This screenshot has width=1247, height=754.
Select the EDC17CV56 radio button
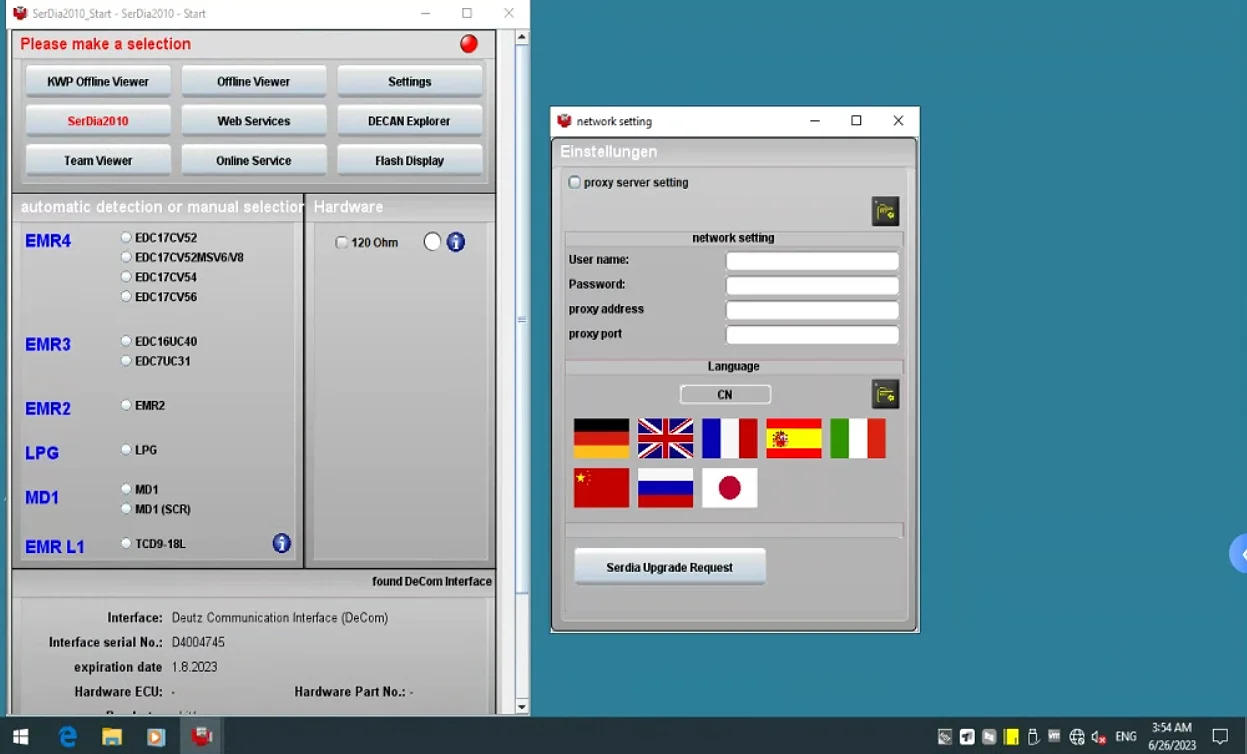point(126,297)
